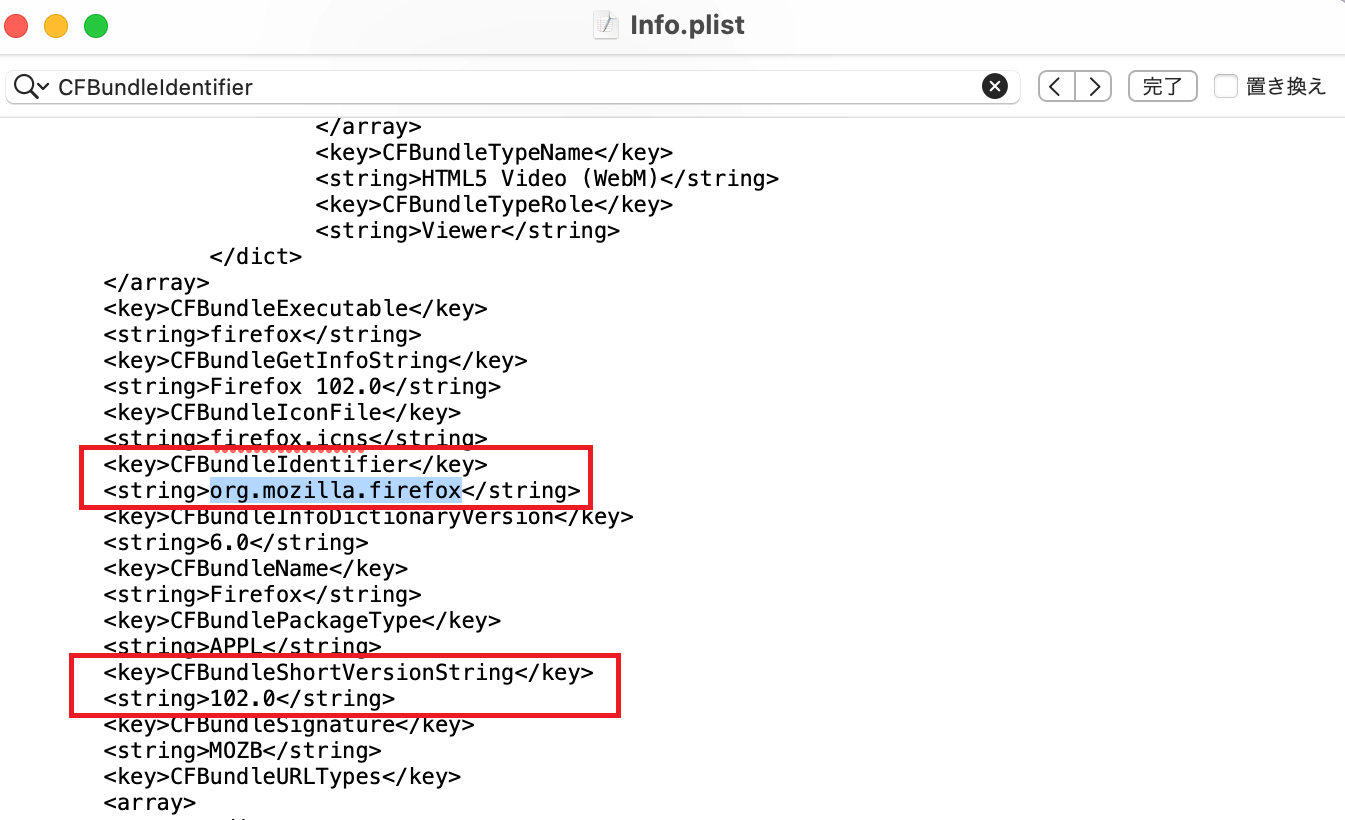Image resolution: width=1345 pixels, height=820 pixels.
Task: Go to previous search match
Action: [x=1057, y=87]
